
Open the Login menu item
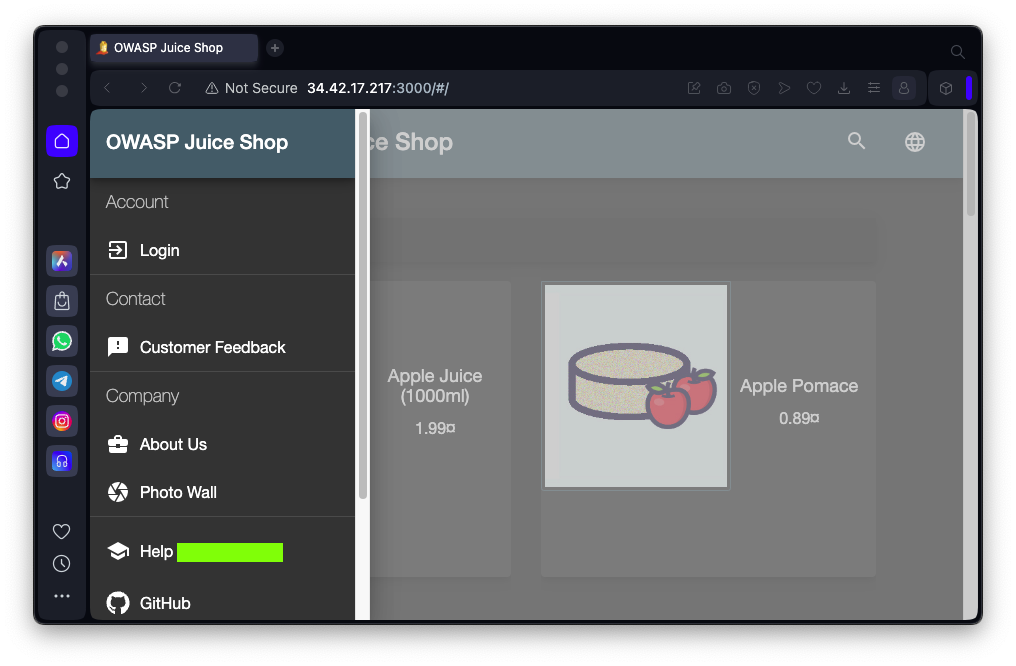point(222,250)
